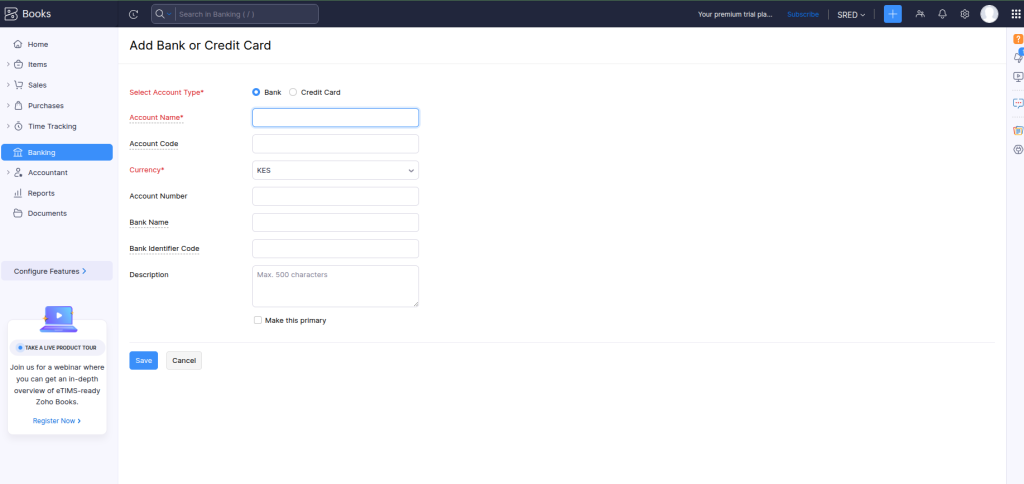Click the Accountant person icon

click(x=18, y=172)
